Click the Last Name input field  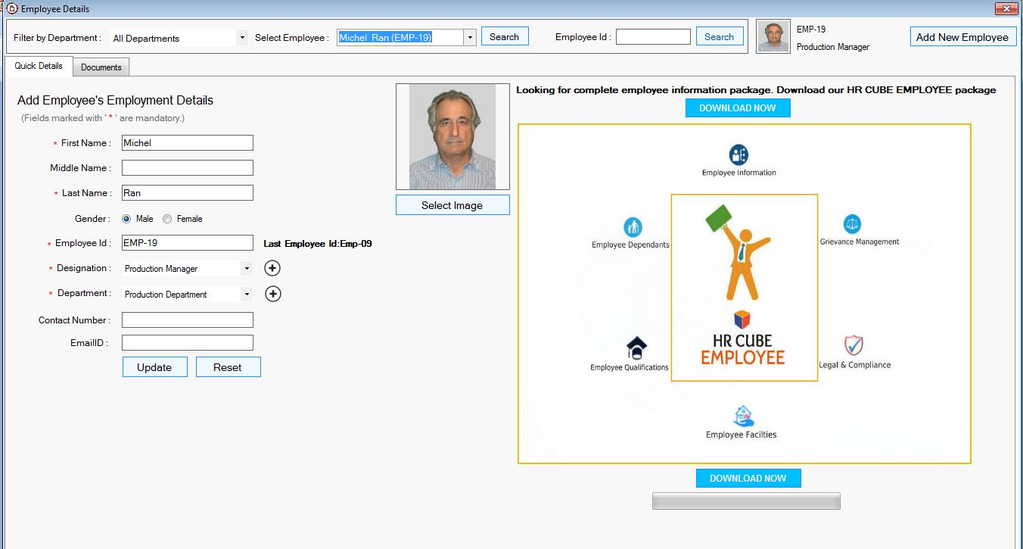pyautogui.click(x=187, y=193)
